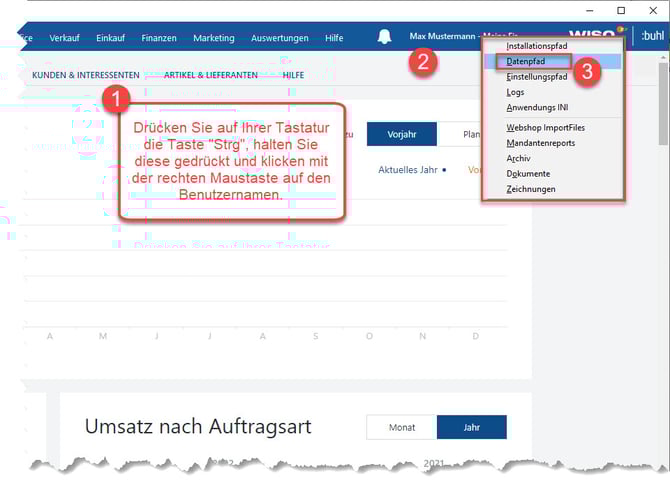This screenshot has height=492, width=670.
Task: Switch the Umsatz chart to Jahr
Action: tap(471, 427)
